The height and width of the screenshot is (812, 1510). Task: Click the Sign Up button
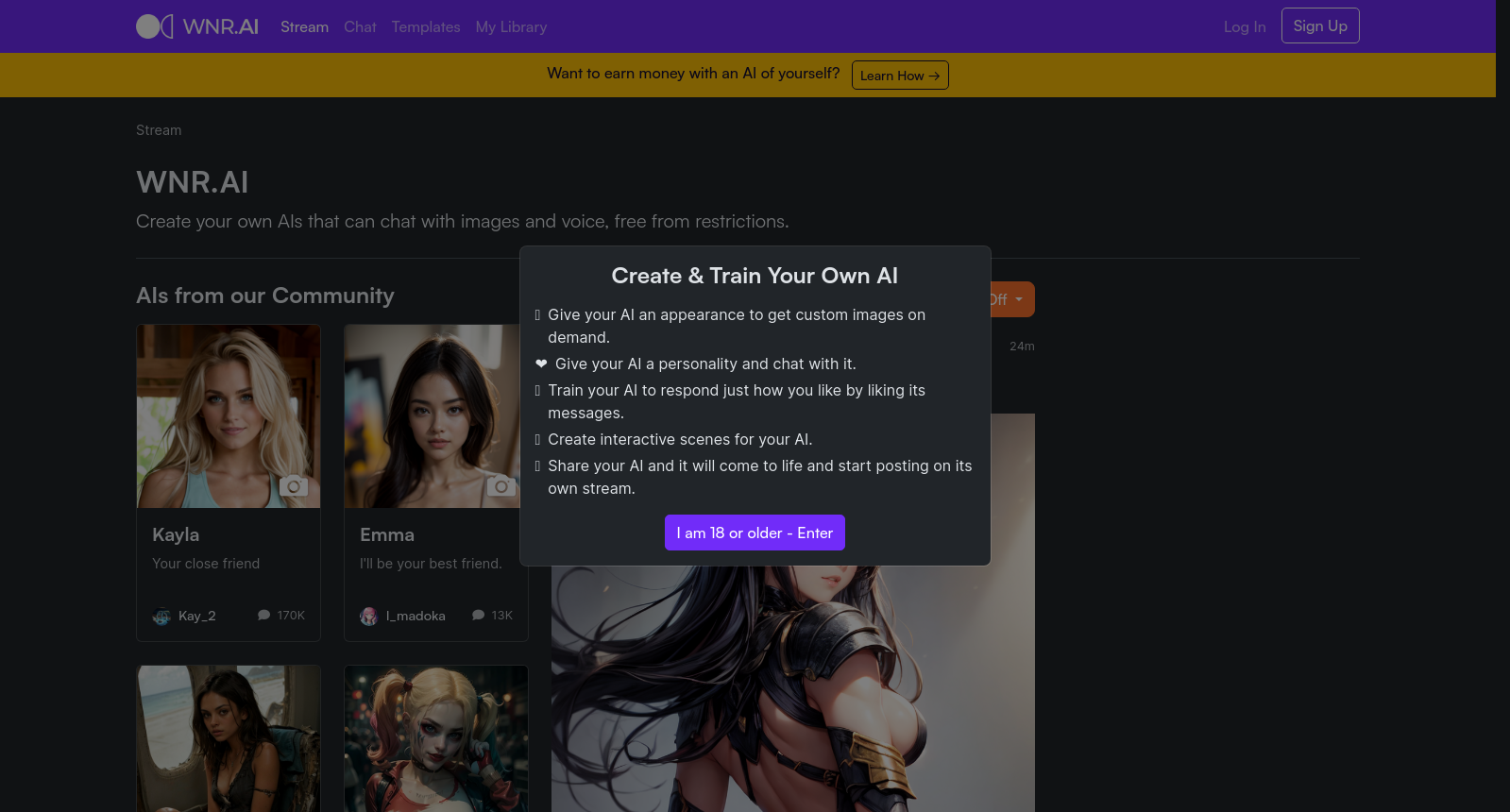pyautogui.click(x=1320, y=25)
